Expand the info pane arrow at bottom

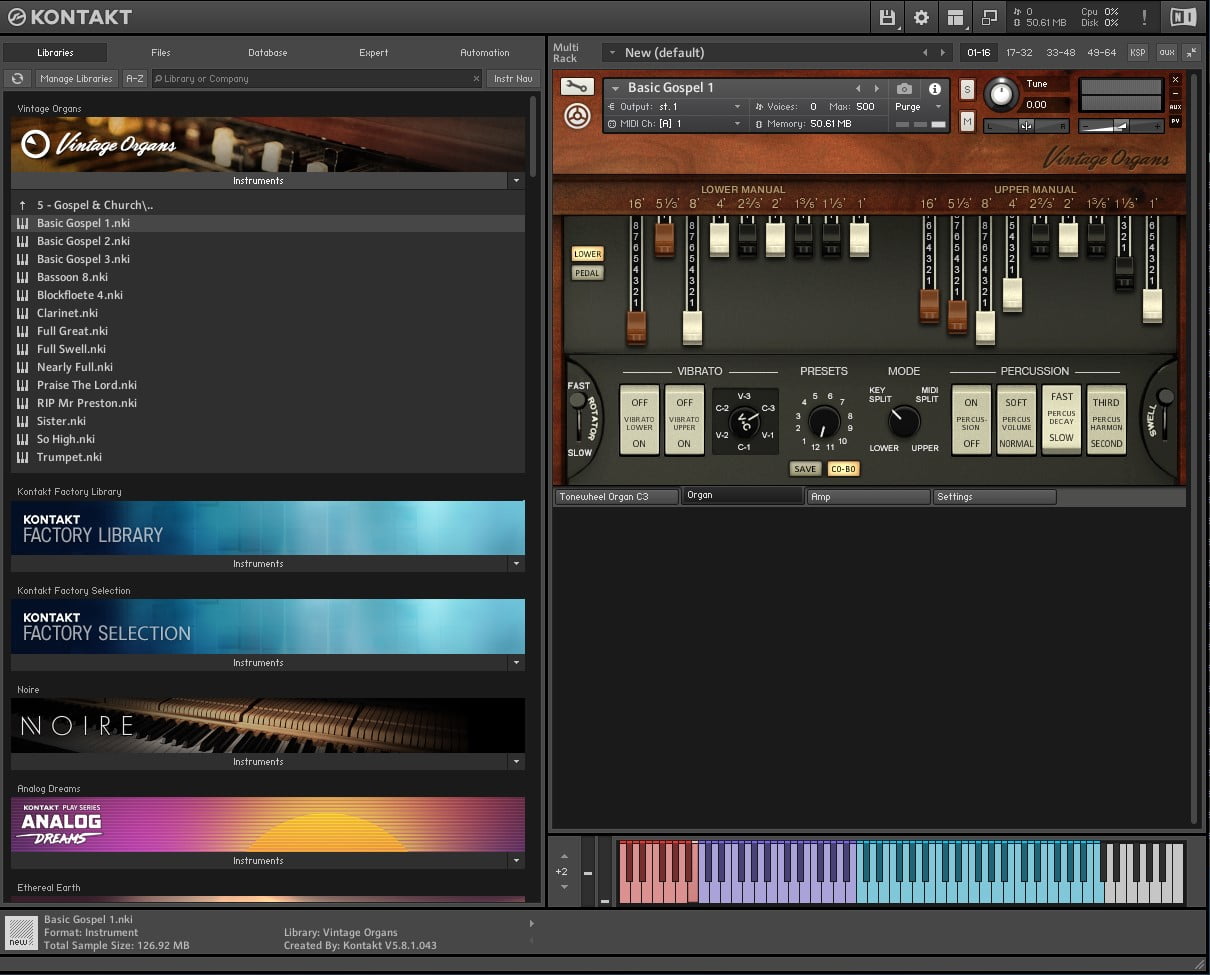[531, 923]
